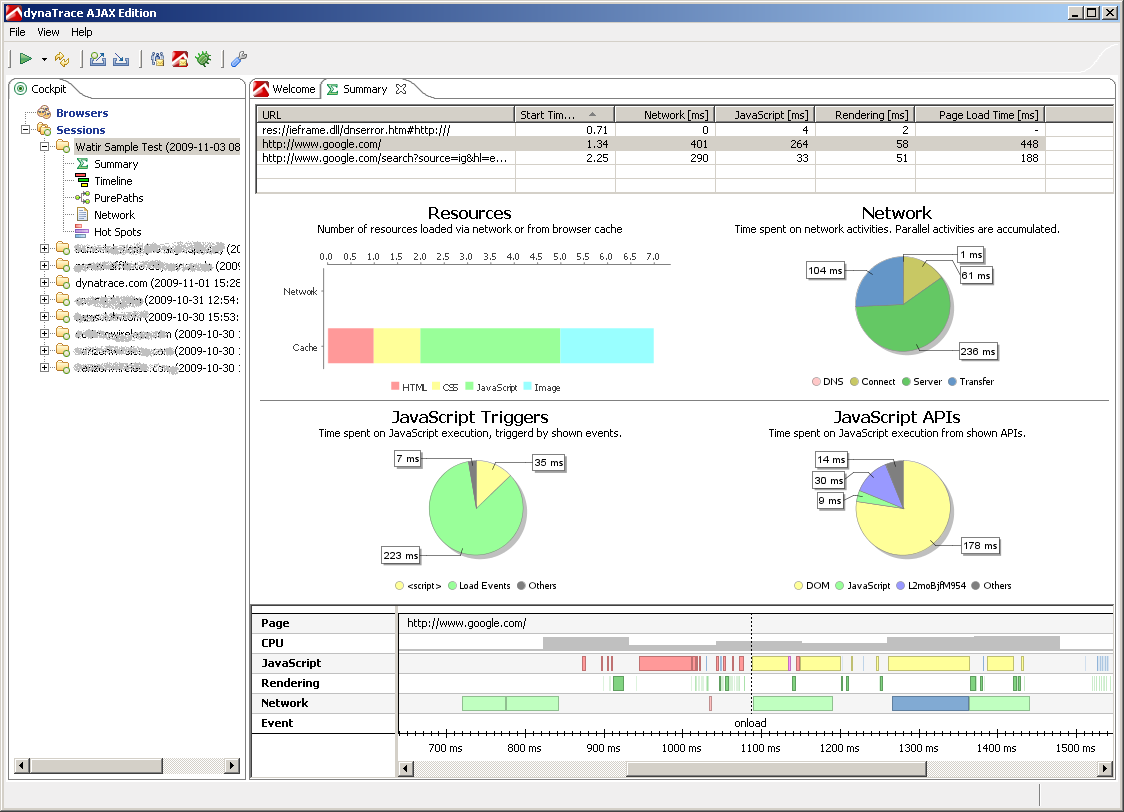Viewport: 1124px width, 812px height.
Task: Sort by Start Time column header
Action: [564, 115]
